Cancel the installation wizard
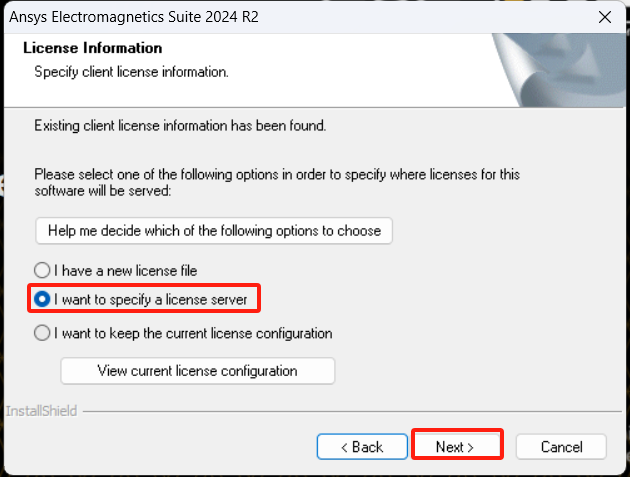 point(561,446)
